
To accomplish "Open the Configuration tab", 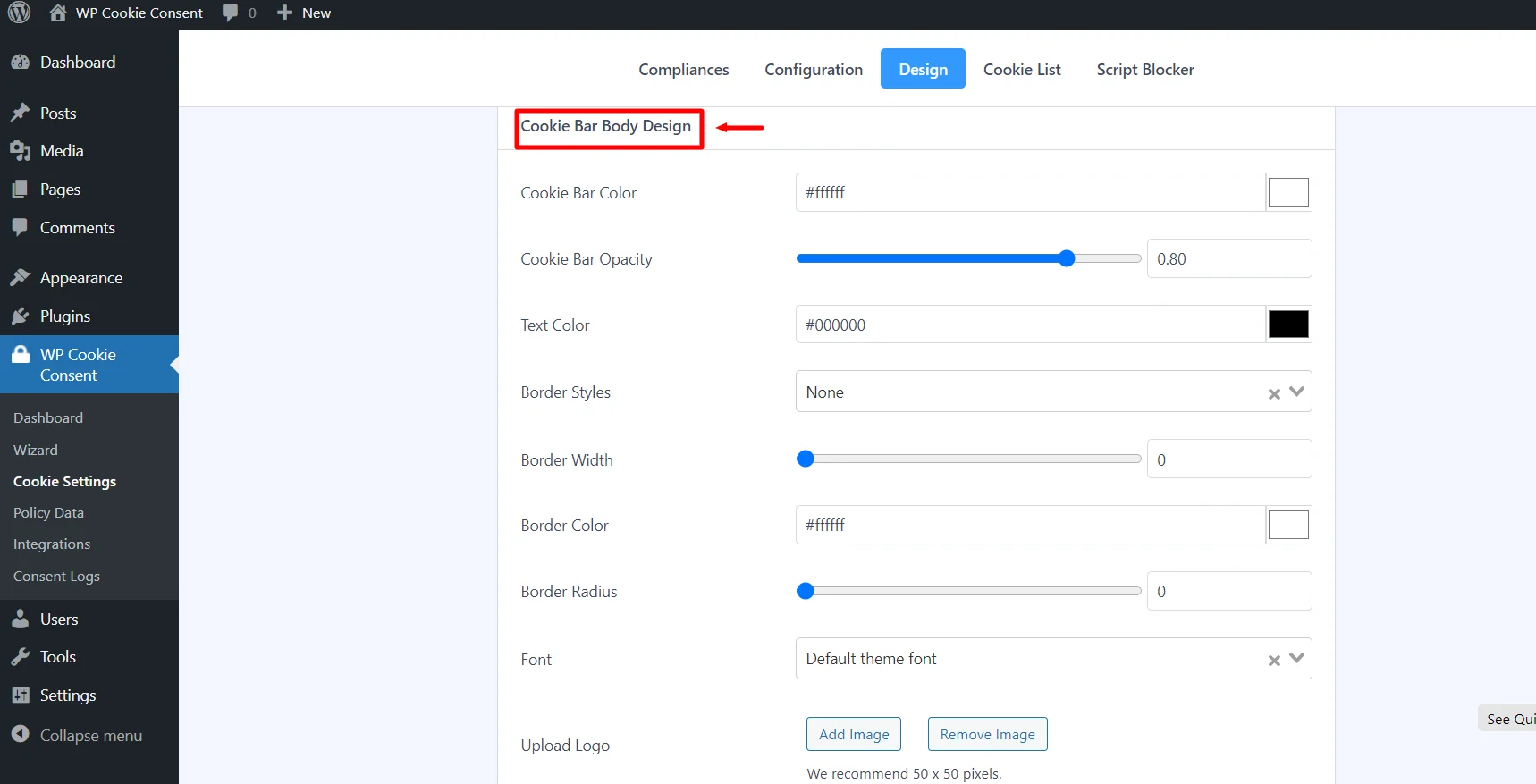I will 814,70.
